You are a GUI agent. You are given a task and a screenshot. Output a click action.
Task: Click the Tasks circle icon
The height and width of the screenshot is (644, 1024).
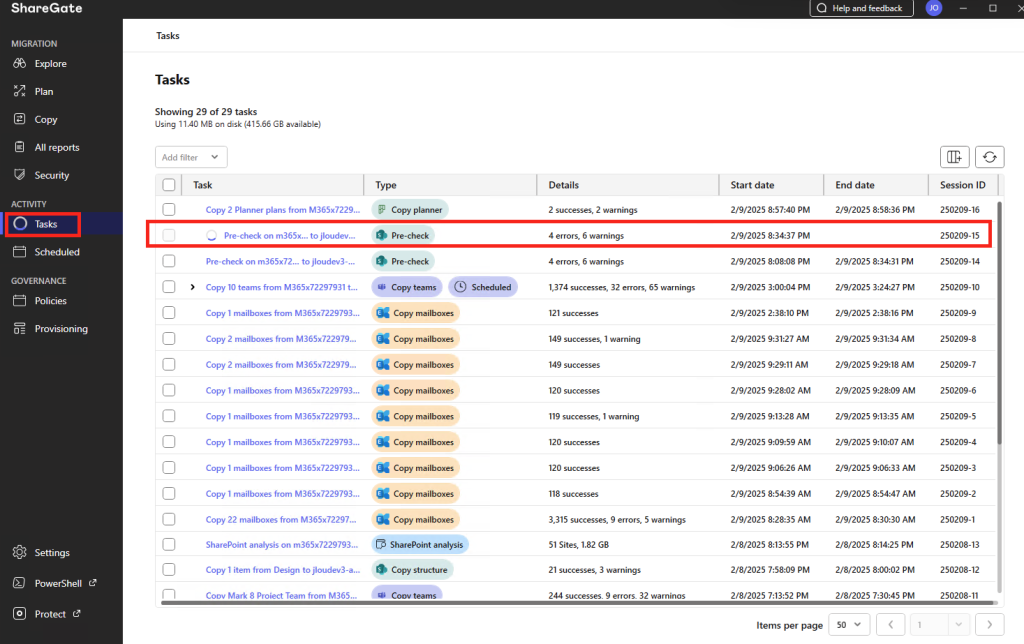20,224
